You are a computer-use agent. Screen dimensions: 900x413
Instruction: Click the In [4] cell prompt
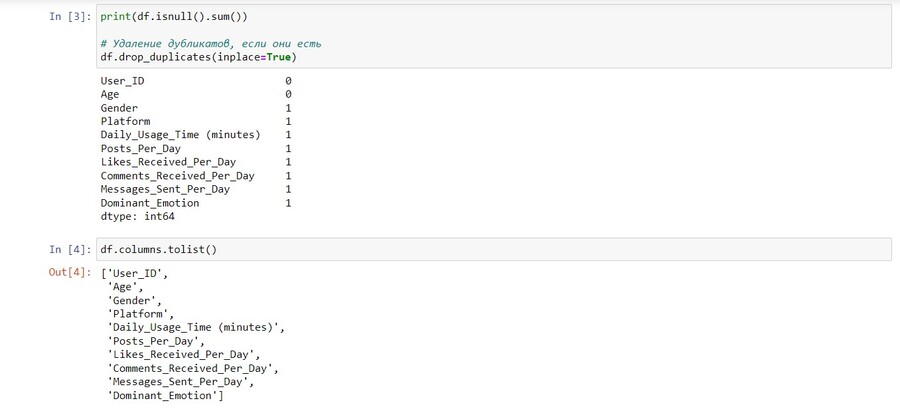pos(70,250)
